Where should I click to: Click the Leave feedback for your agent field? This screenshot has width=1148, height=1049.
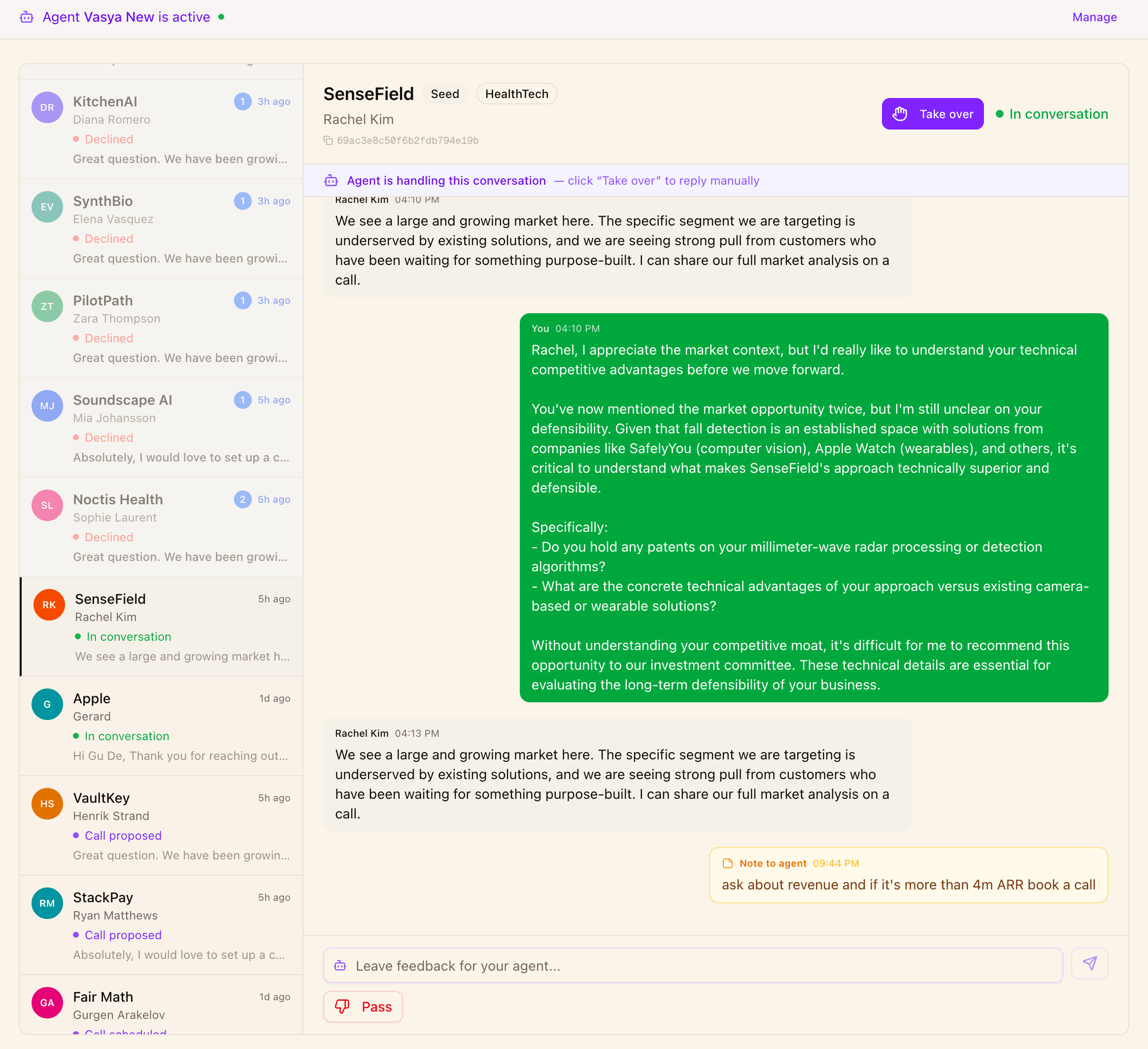(x=692, y=965)
